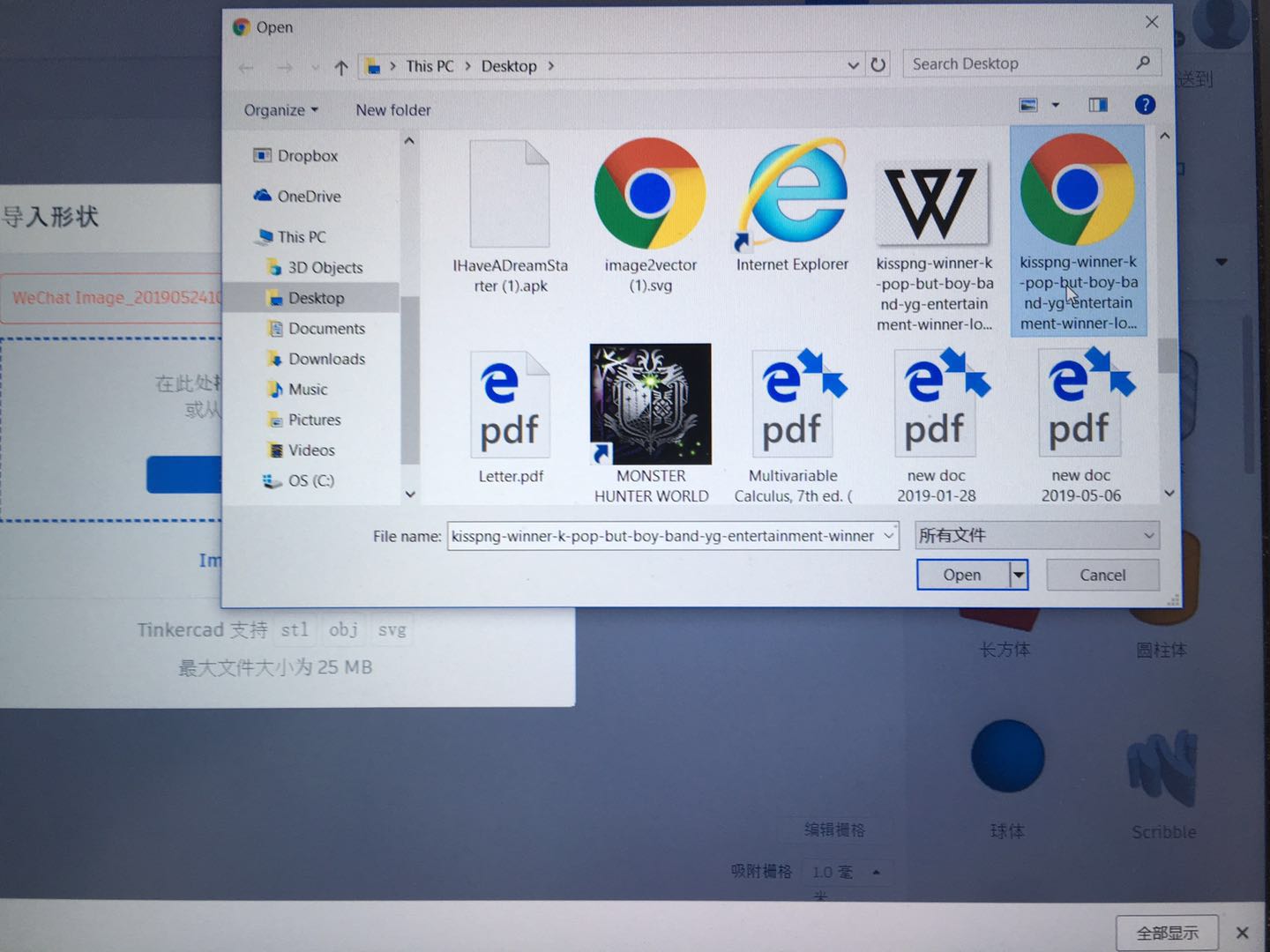Close the downloads bar with X

pos(1242,933)
